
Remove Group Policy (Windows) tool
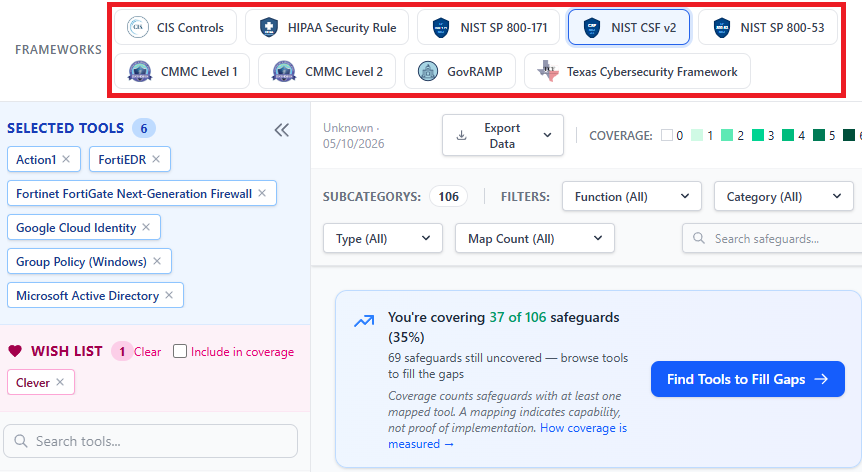(157, 261)
